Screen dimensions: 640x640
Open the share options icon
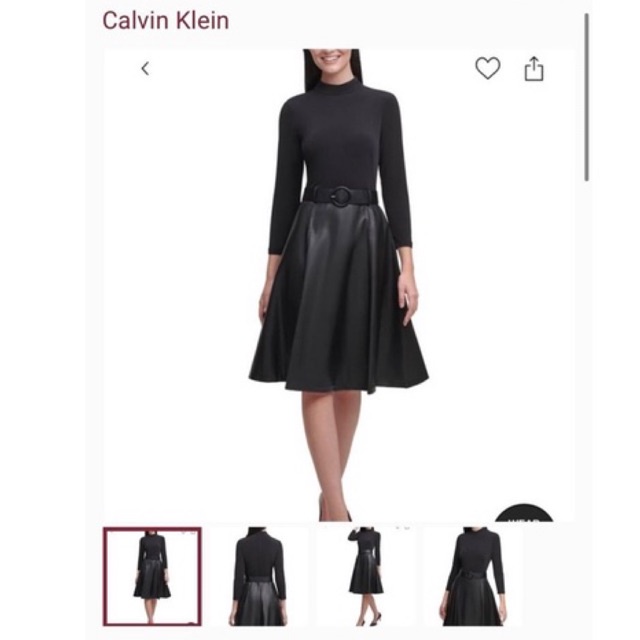[x=534, y=69]
